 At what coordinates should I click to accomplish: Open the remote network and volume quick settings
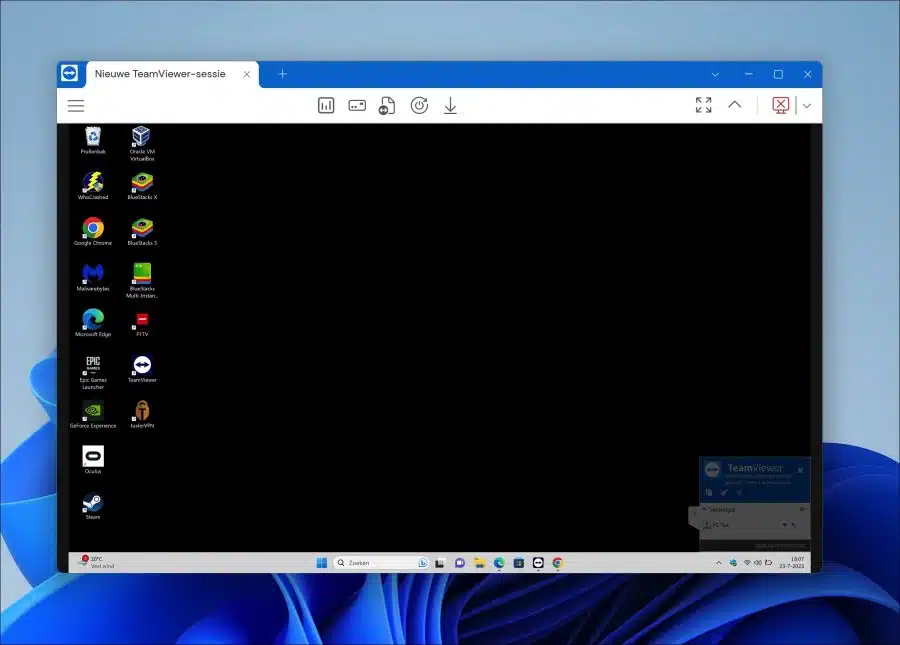(x=758, y=563)
